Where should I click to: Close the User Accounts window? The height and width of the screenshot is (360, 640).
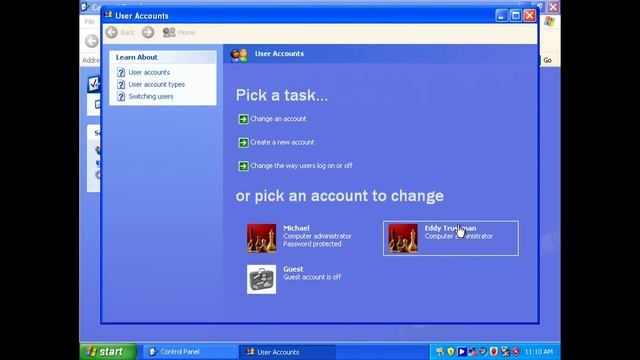(530, 16)
